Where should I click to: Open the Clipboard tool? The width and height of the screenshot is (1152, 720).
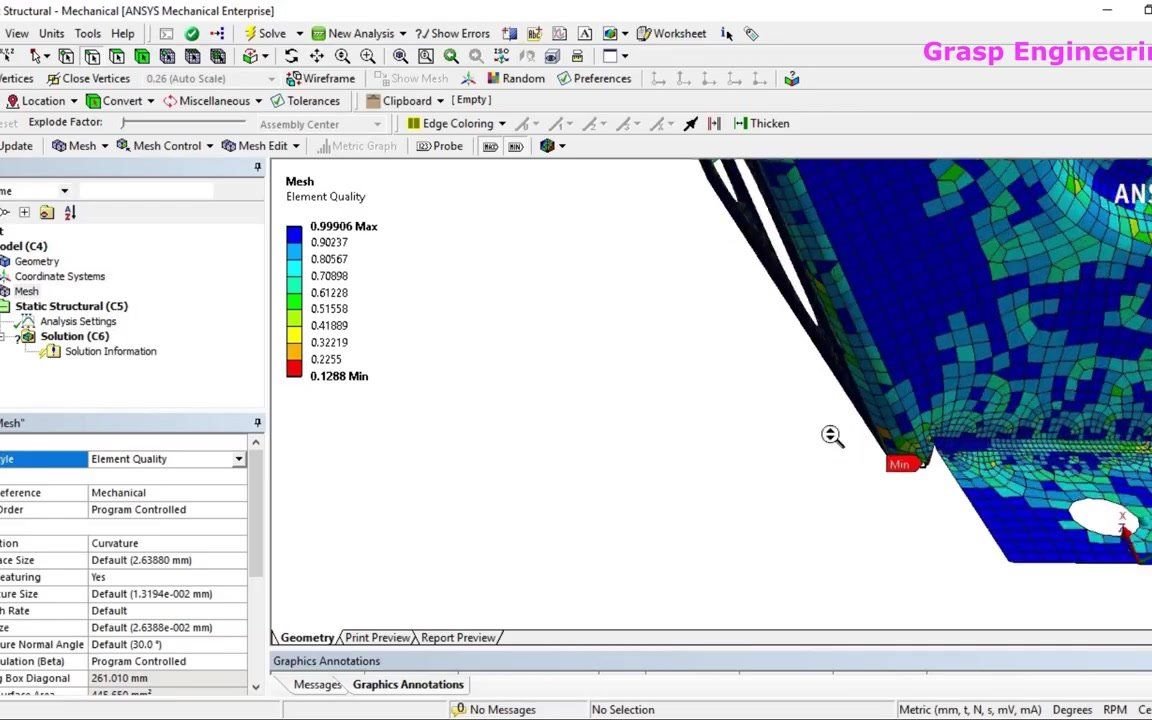(407, 100)
